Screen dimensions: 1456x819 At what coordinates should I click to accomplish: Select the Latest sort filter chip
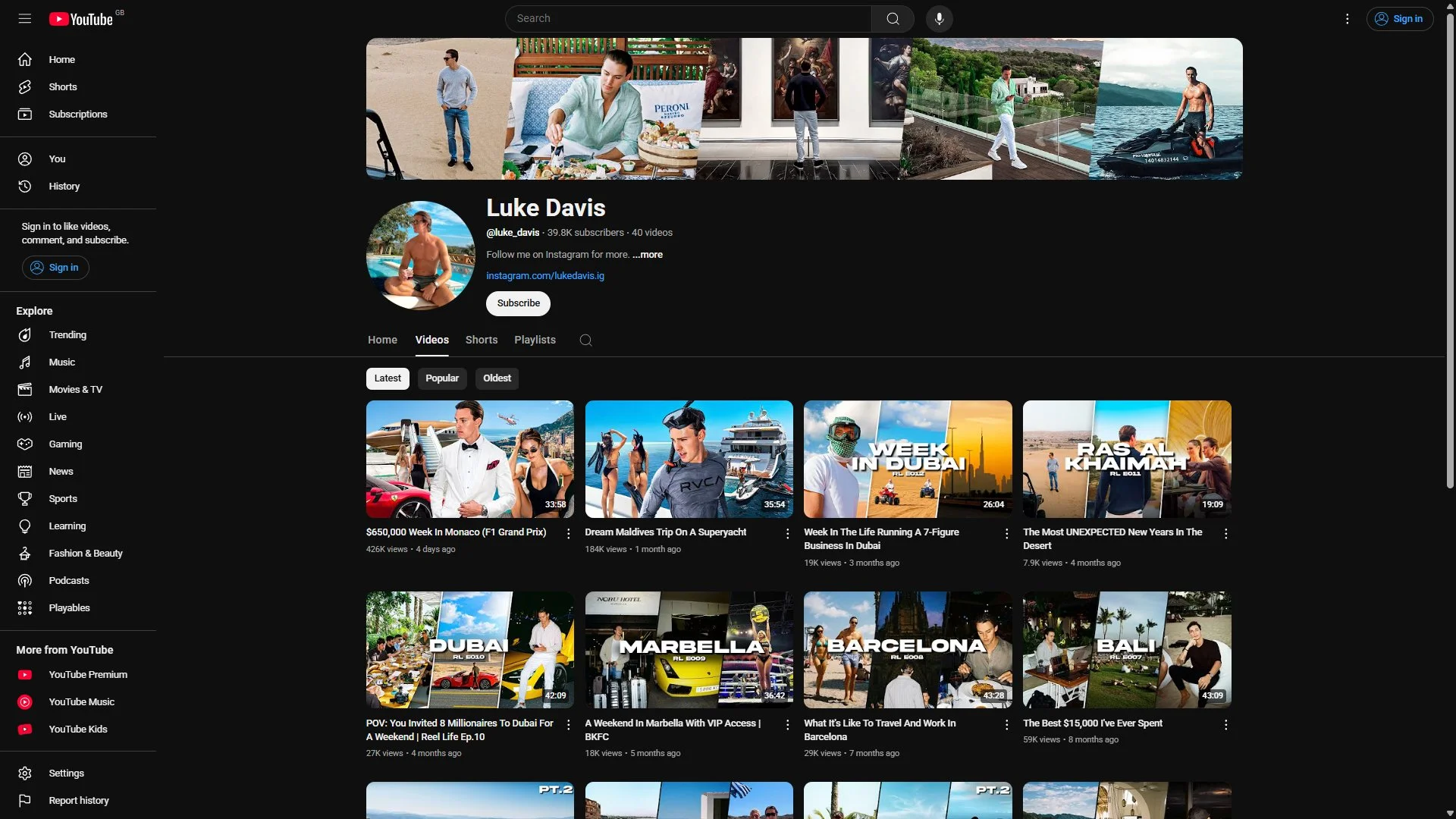click(388, 378)
